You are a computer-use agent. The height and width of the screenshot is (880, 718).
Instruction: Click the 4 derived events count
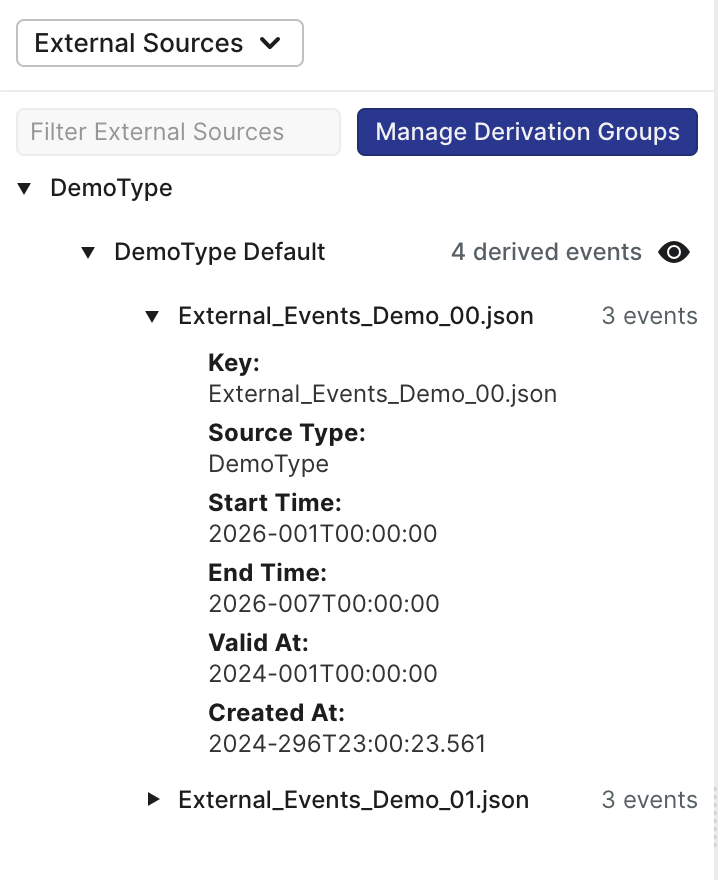tap(546, 252)
